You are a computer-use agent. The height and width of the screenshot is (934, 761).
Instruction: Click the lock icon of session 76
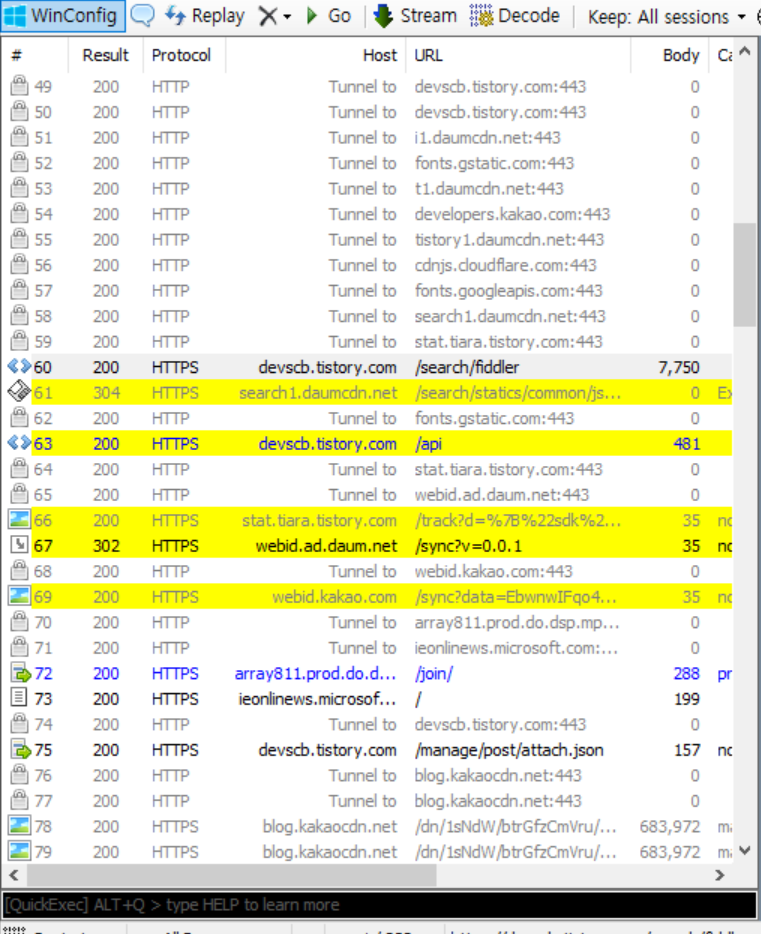point(20,775)
